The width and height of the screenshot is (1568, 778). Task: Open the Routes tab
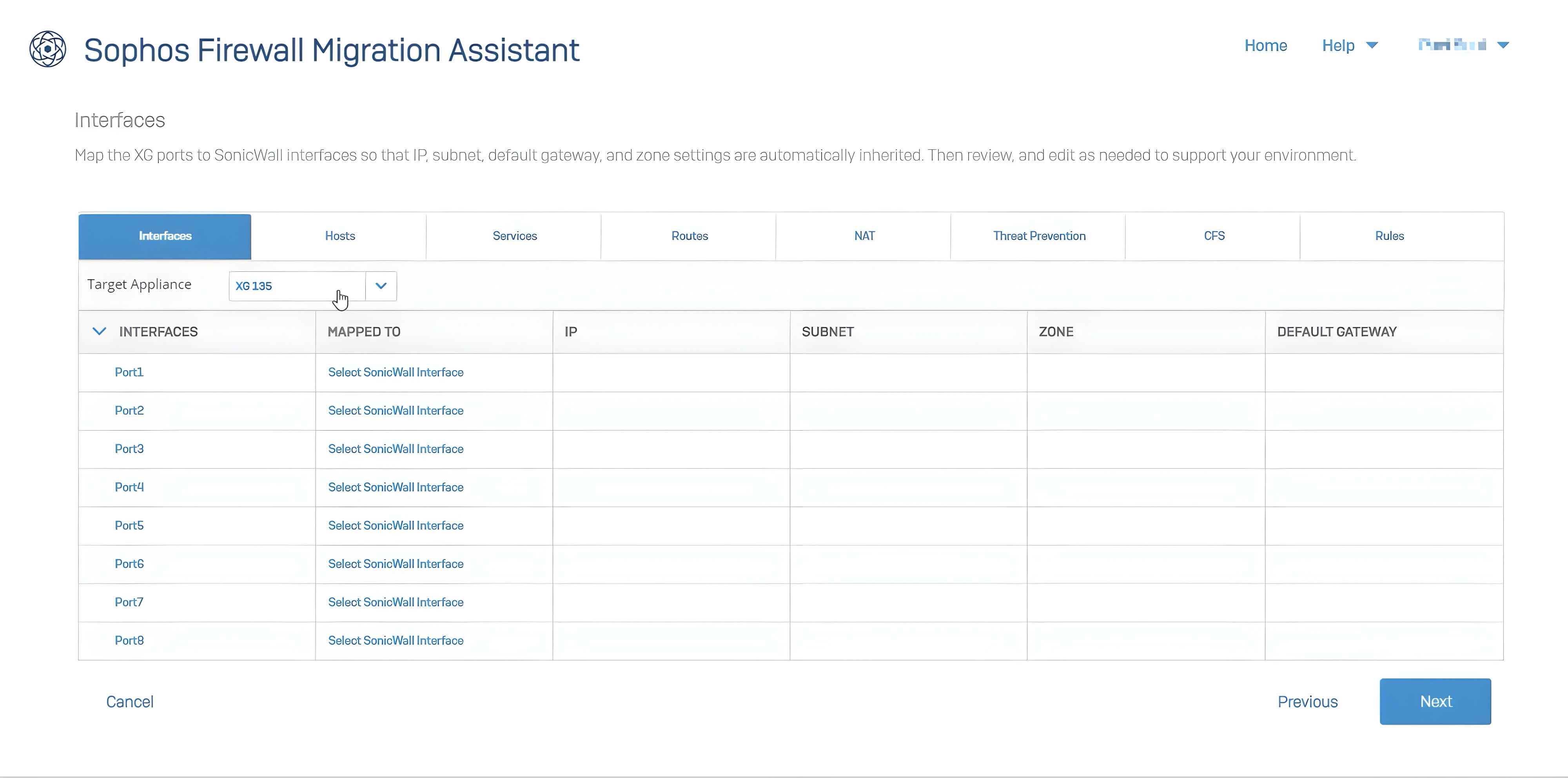point(689,236)
